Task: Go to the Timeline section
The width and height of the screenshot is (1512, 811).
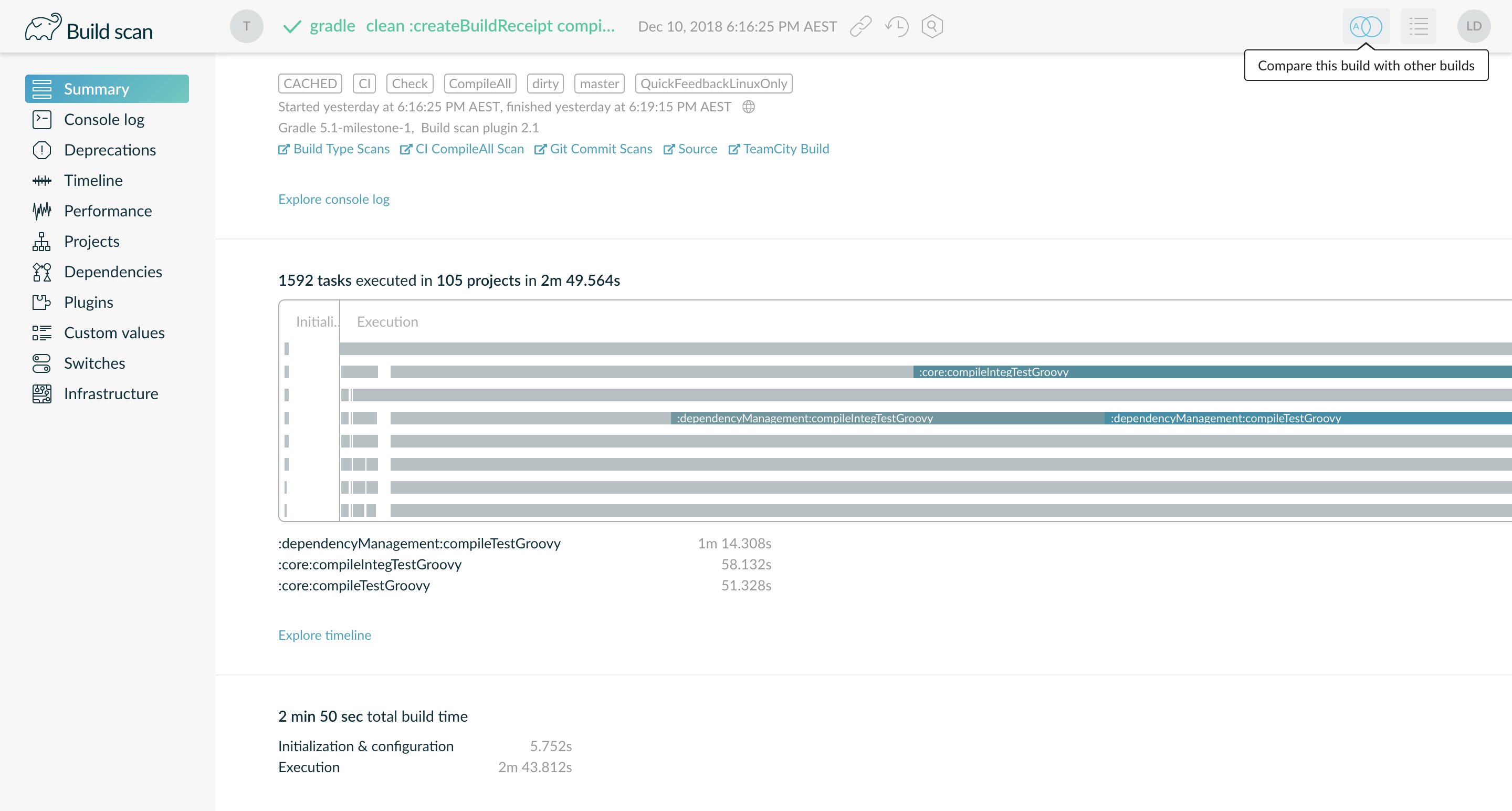Action: click(x=93, y=180)
